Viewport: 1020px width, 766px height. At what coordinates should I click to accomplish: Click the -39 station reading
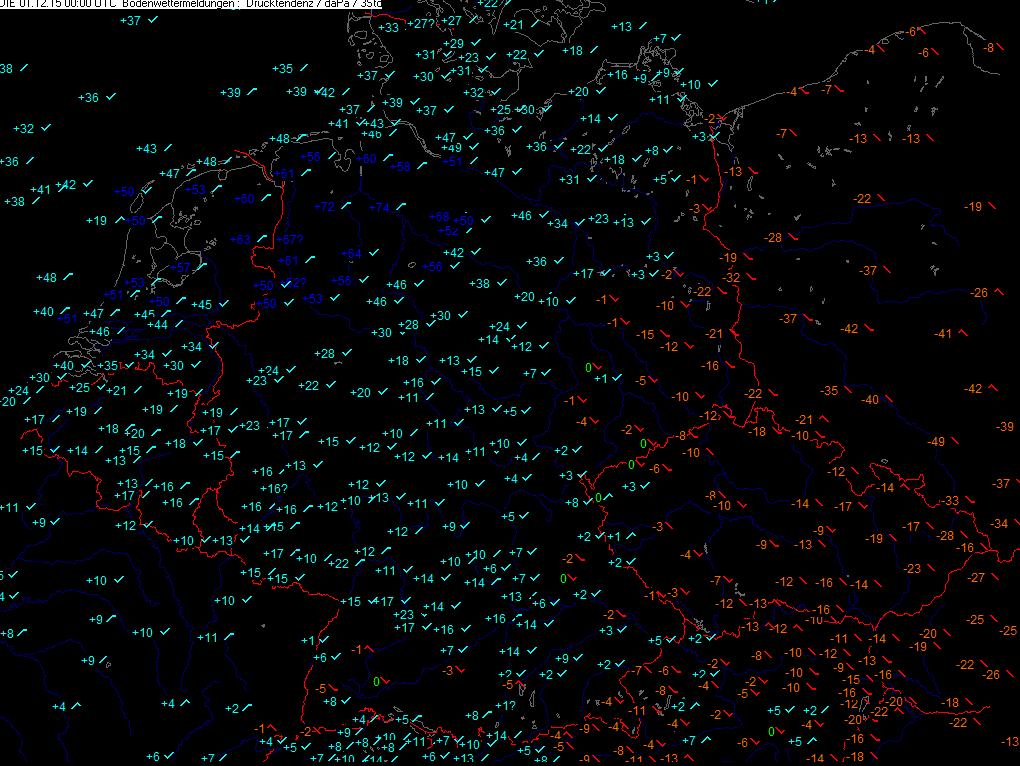[1005, 427]
